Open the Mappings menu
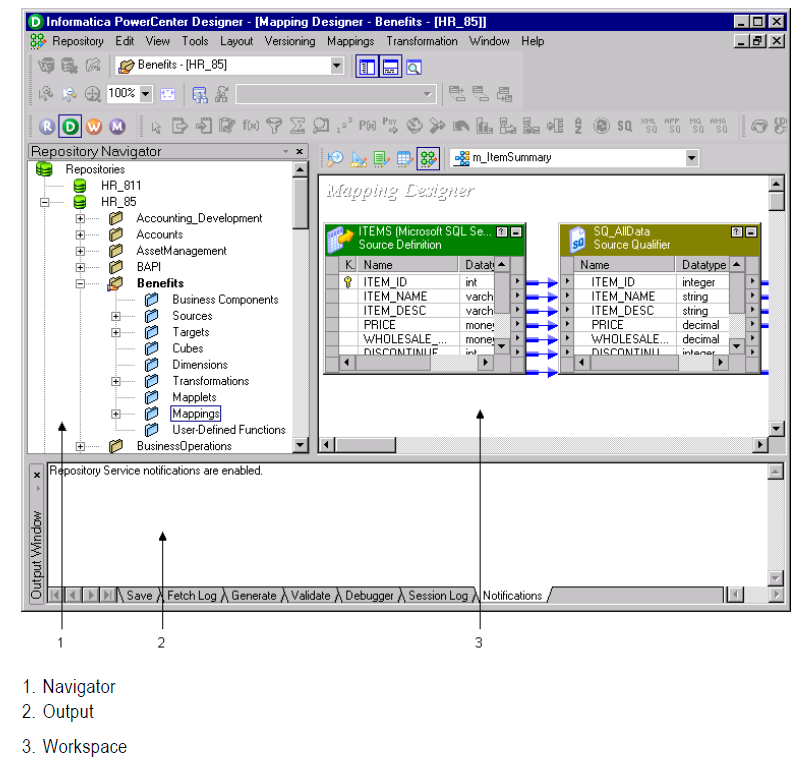The height and width of the screenshot is (762, 812). click(x=351, y=41)
